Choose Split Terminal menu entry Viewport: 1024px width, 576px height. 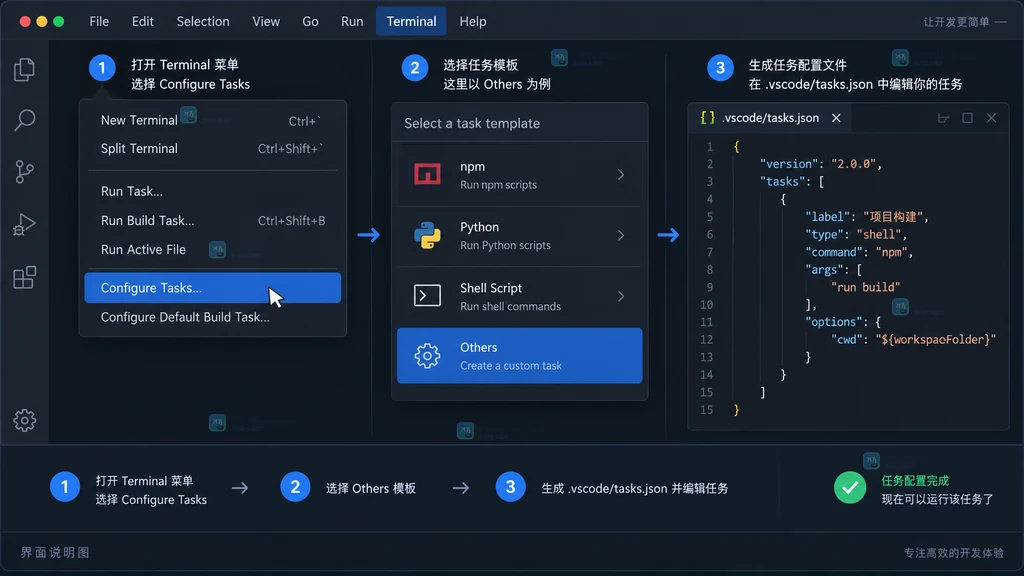(x=212, y=148)
